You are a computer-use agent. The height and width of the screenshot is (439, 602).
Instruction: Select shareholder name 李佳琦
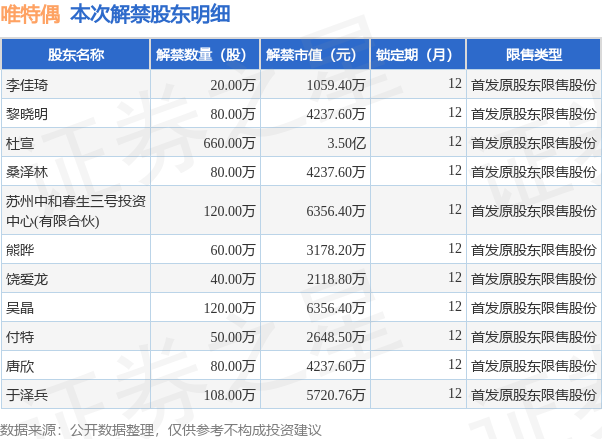27,85
